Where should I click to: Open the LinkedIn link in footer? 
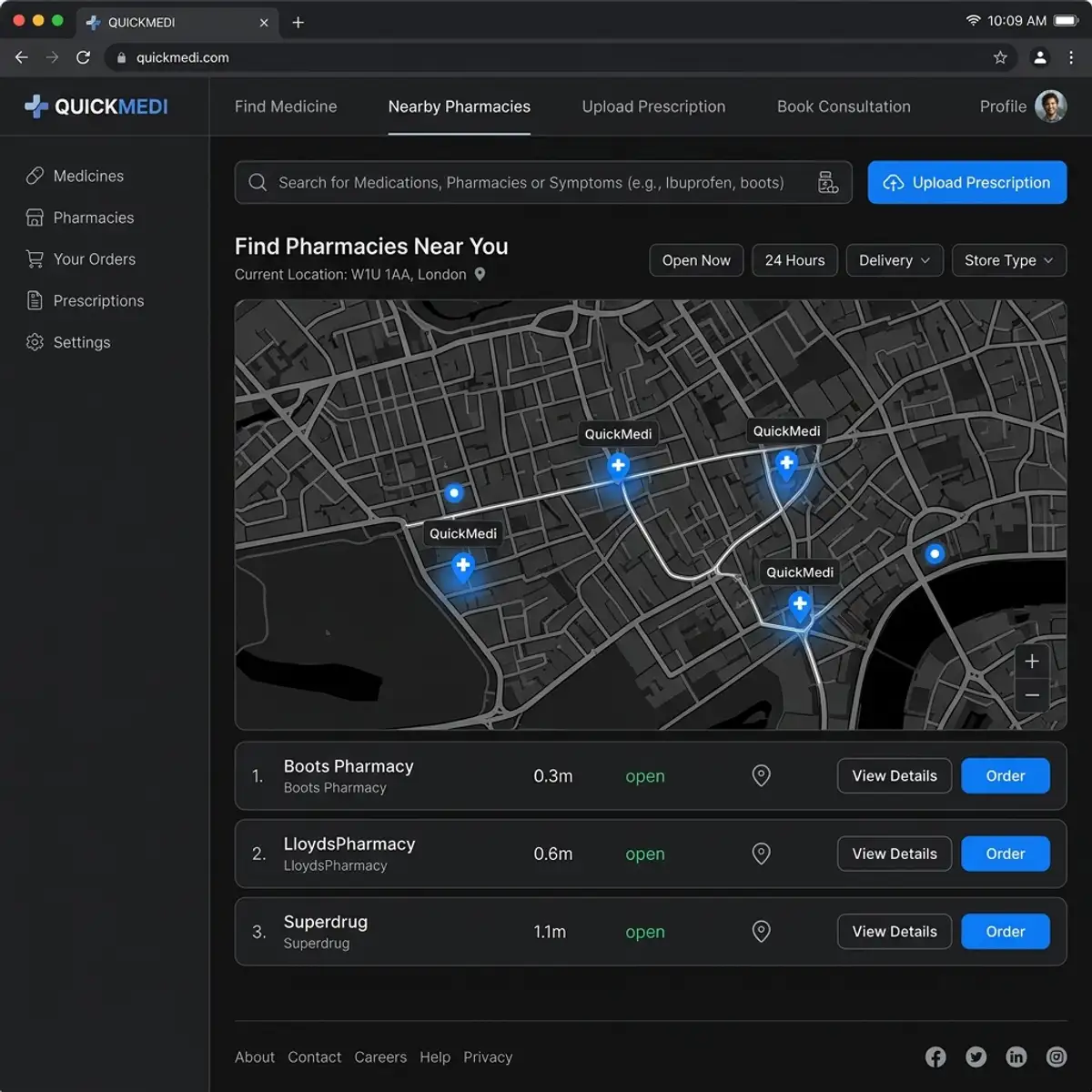tap(1016, 1057)
